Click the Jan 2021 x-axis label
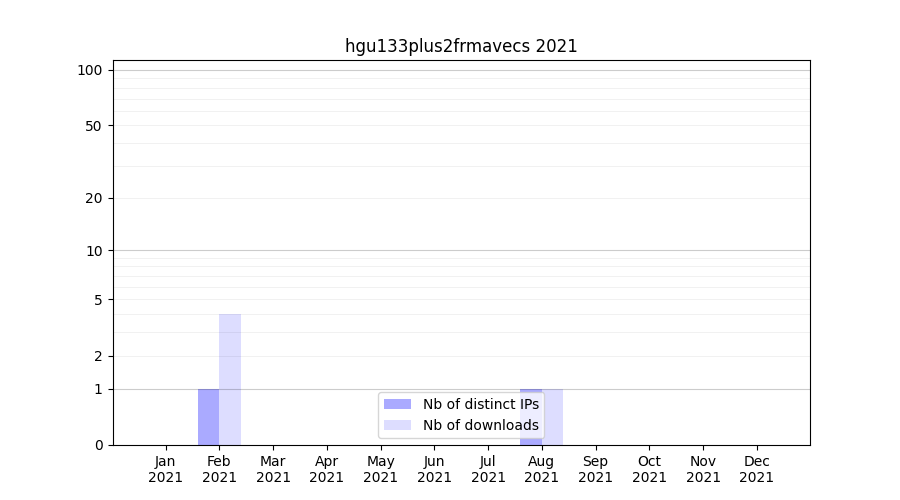This screenshot has height=500, width=900. point(166,469)
